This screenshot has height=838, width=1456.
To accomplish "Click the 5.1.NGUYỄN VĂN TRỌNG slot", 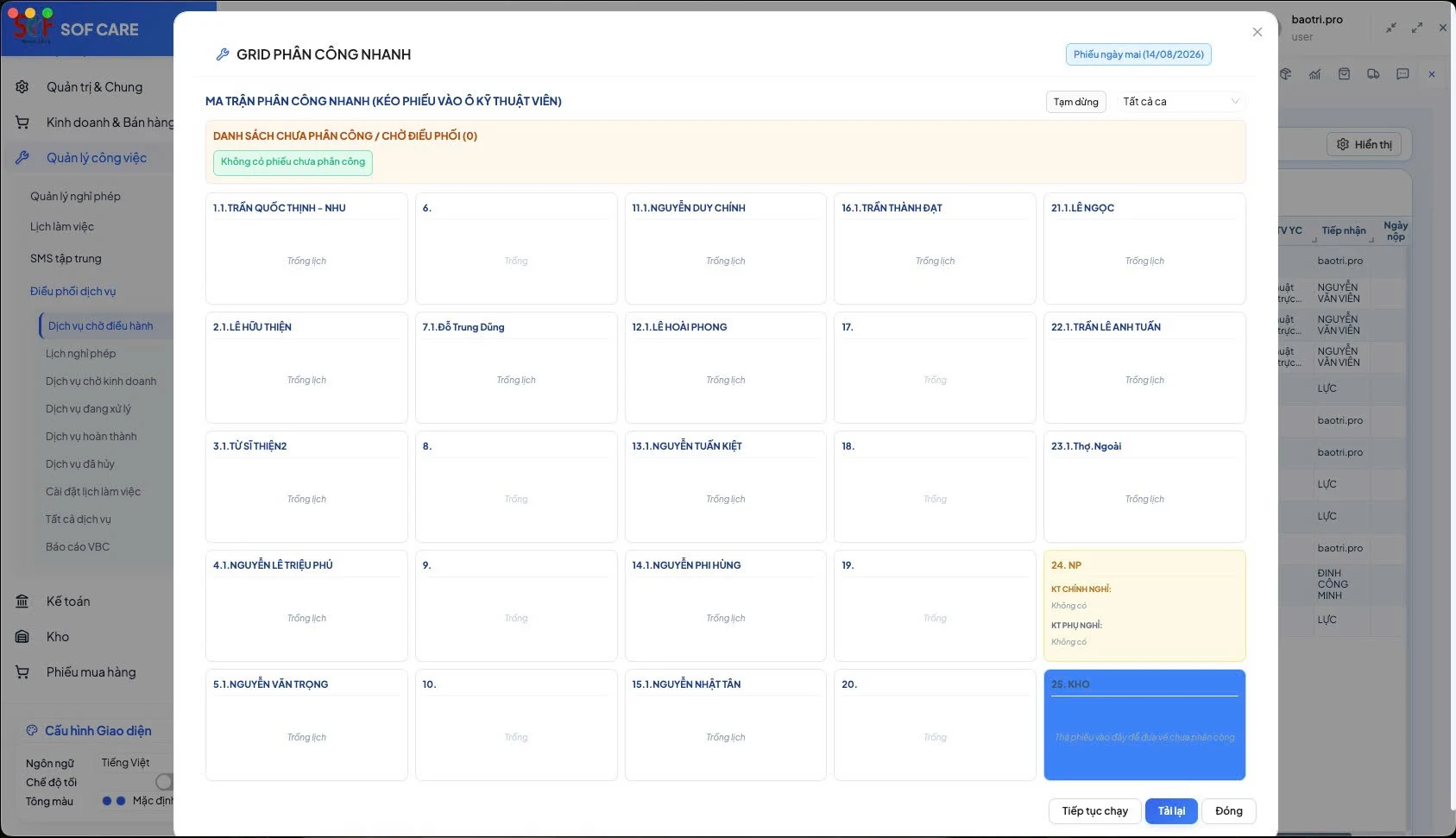I will (306, 725).
